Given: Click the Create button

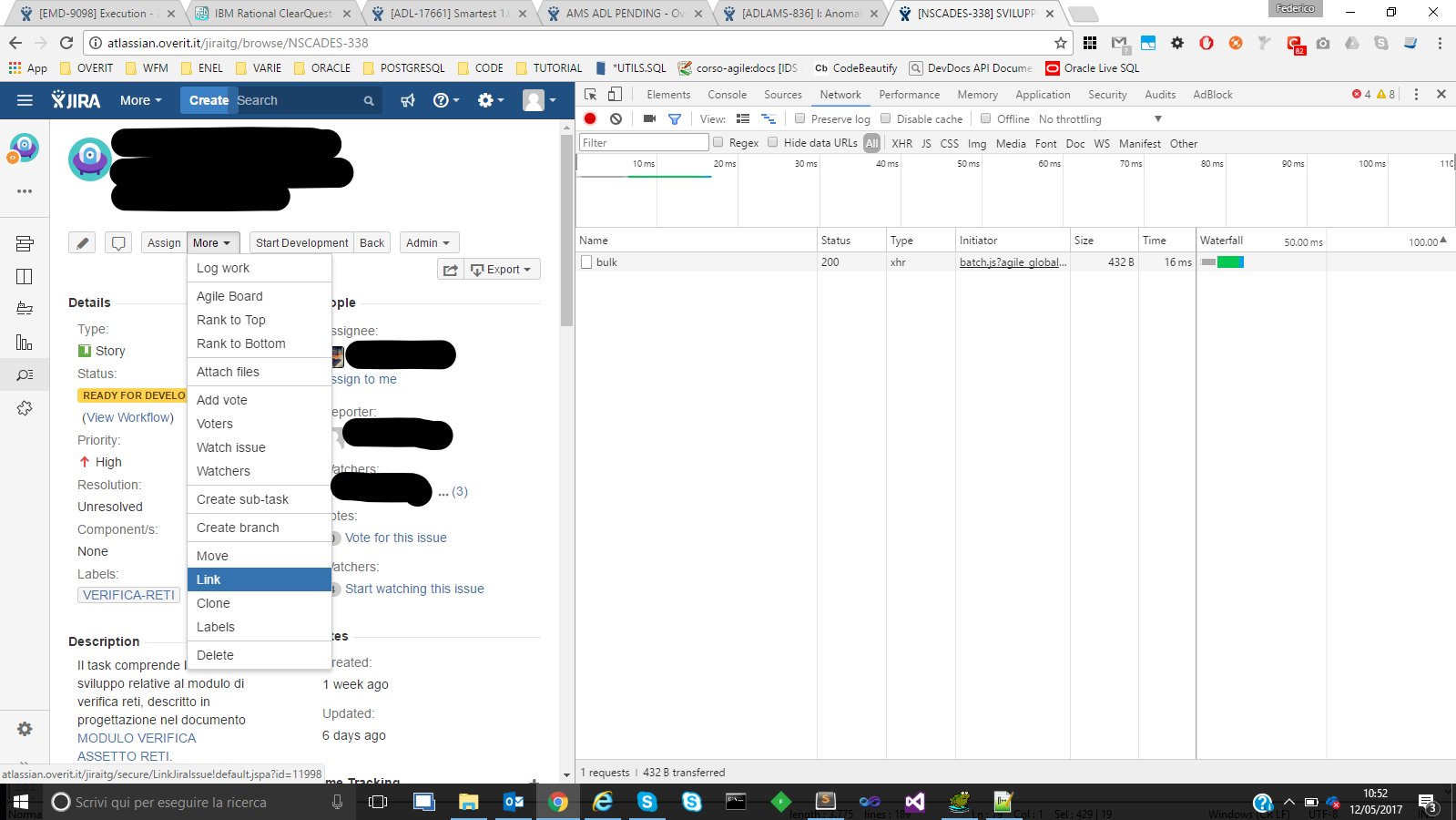Looking at the screenshot, I should click(x=209, y=100).
